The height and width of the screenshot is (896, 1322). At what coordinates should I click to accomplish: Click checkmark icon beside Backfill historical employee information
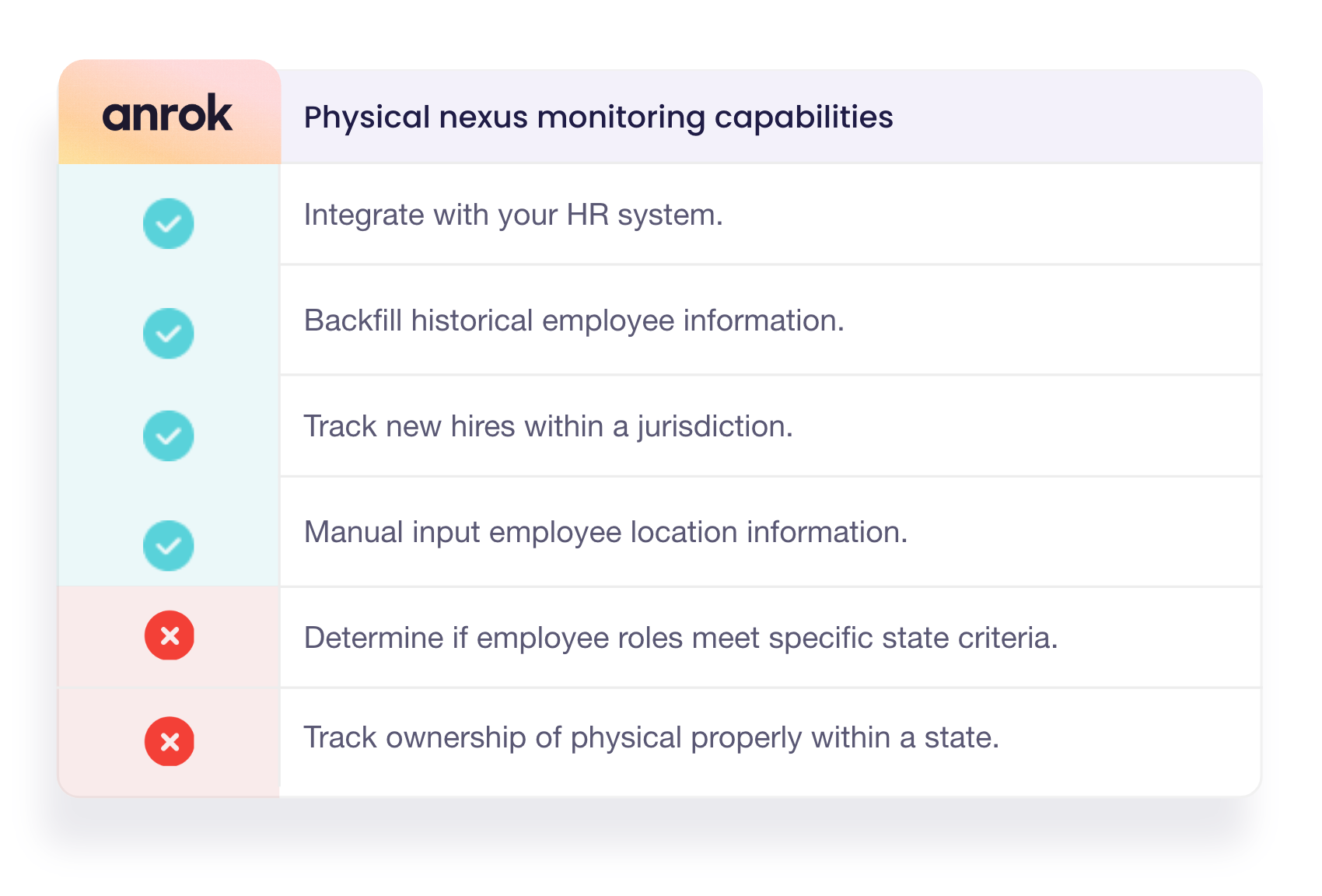[x=168, y=334]
